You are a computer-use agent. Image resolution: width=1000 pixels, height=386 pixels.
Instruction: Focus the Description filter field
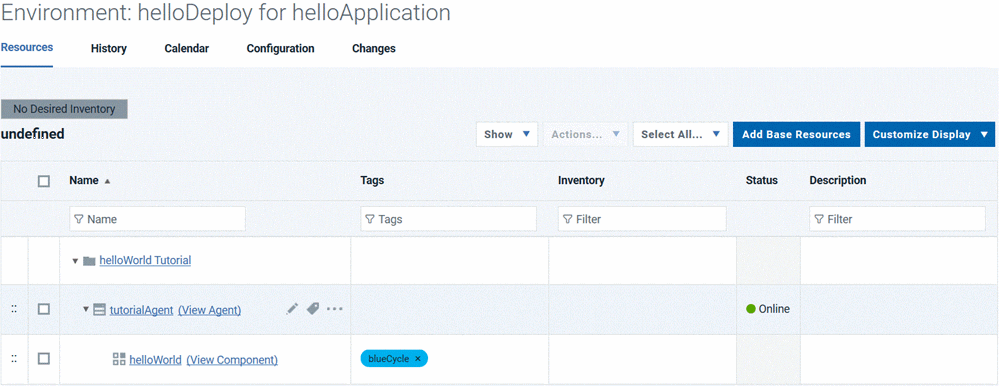coord(897,219)
